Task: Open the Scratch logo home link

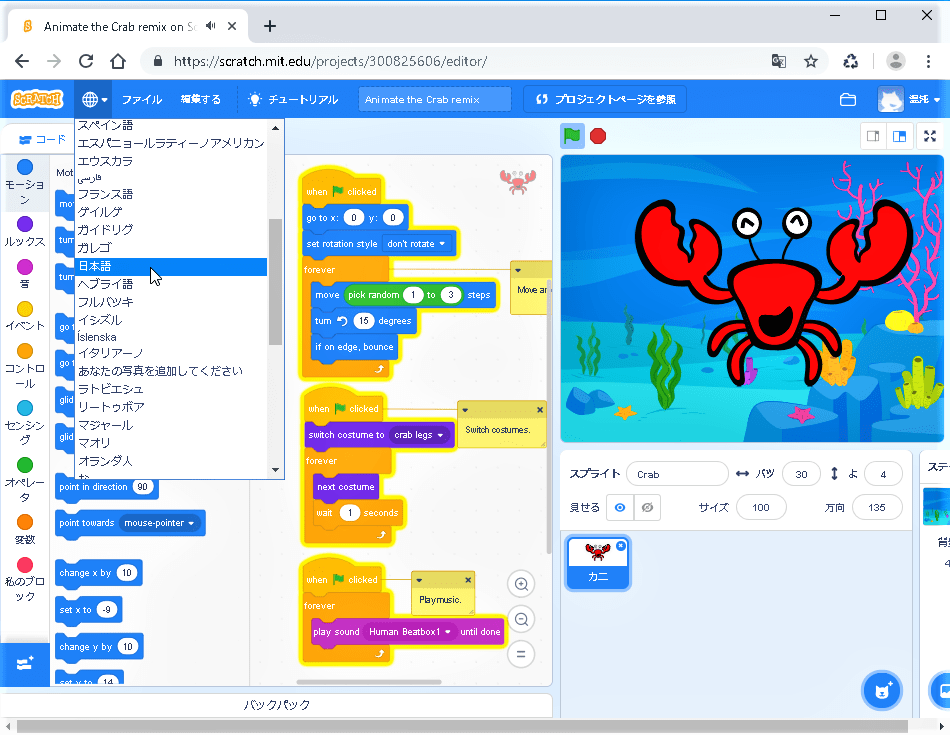Action: coord(37,99)
